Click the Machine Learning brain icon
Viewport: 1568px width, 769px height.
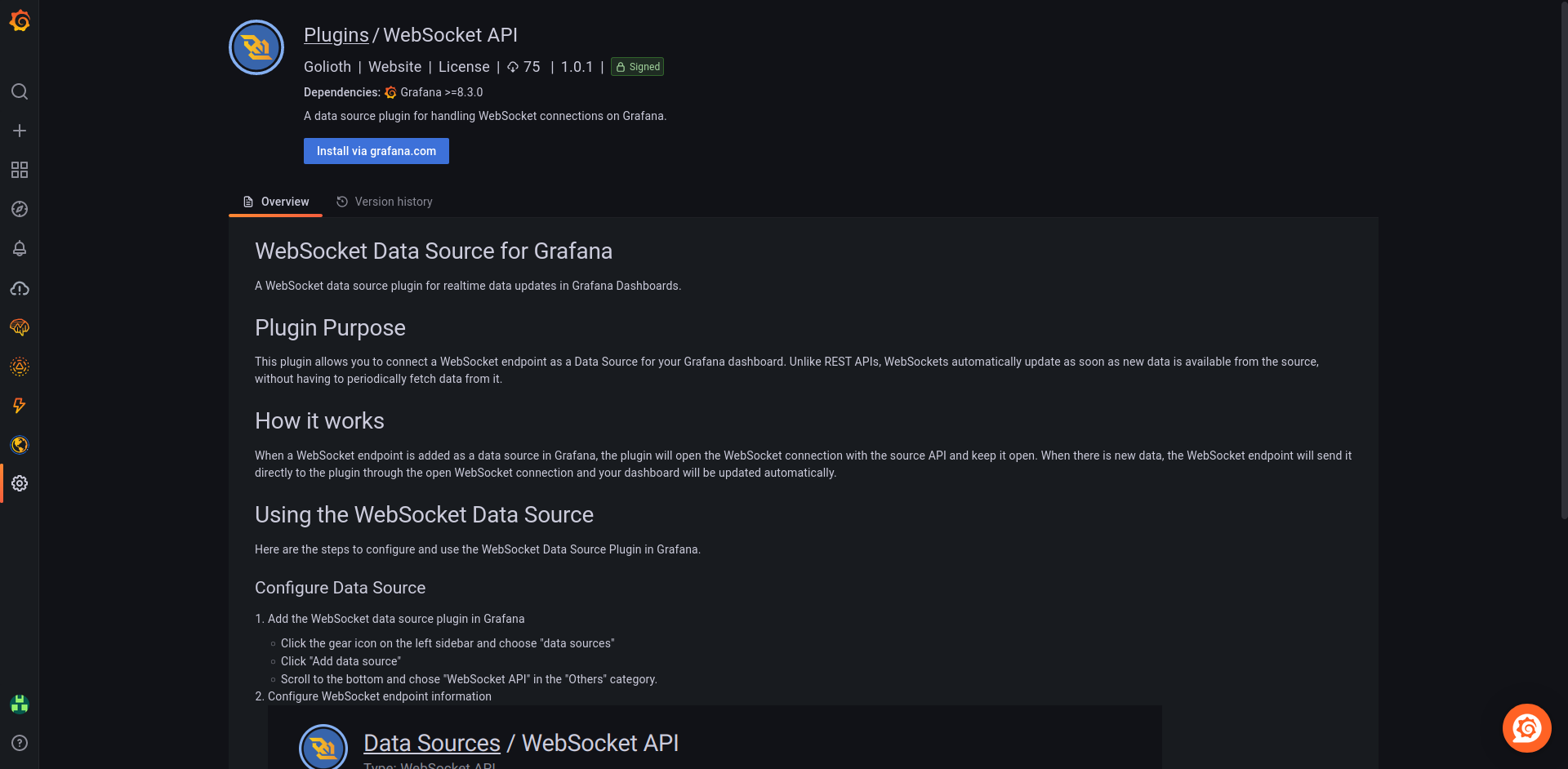coord(20,327)
